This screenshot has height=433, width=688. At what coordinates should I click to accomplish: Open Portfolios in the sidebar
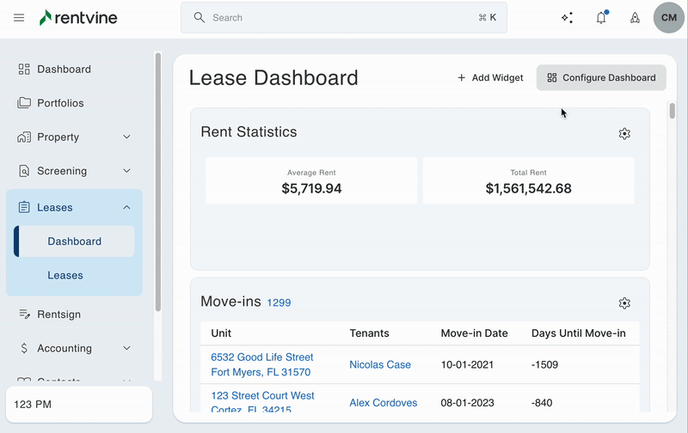60,103
